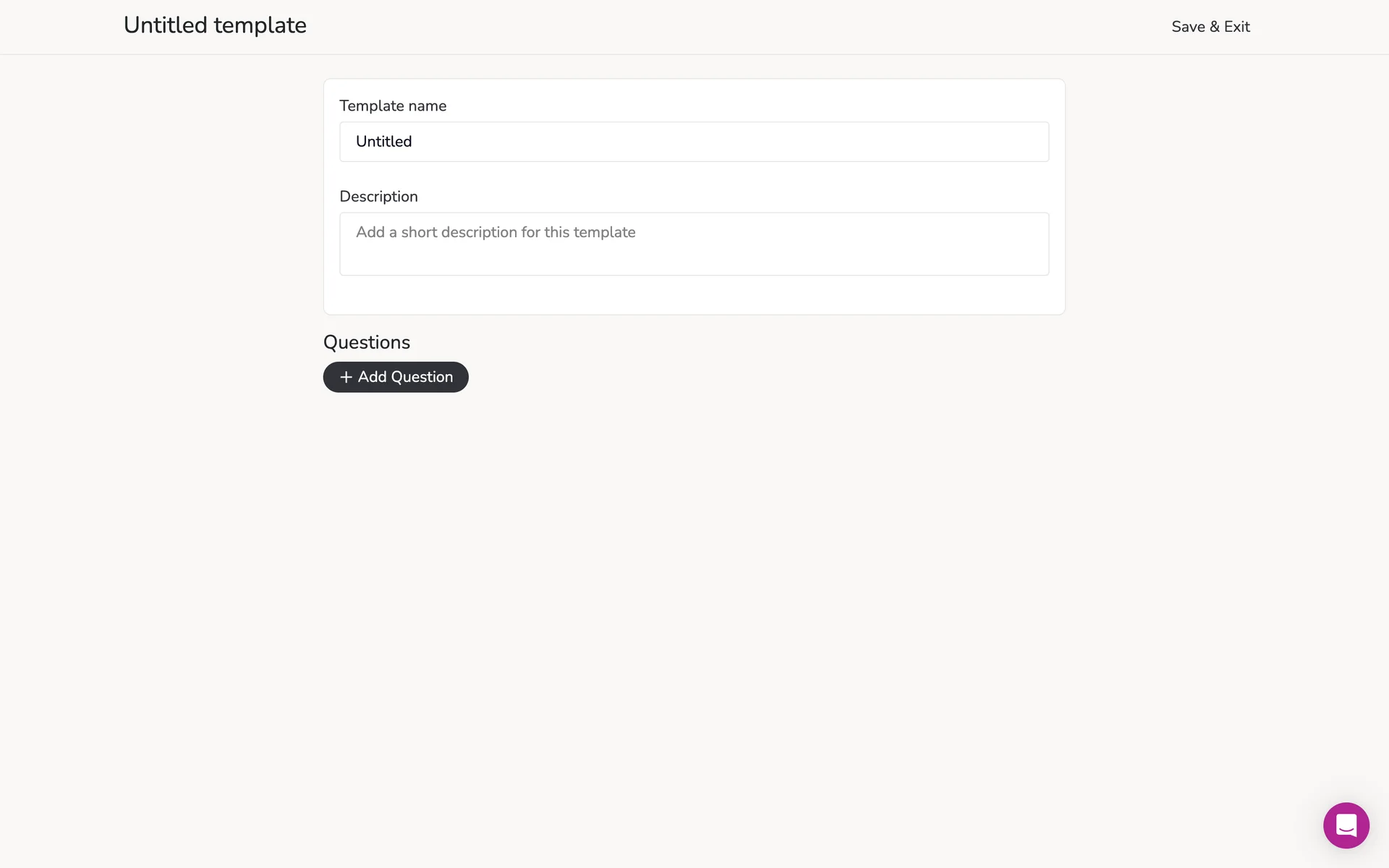
Task: Click the Untitled template page title
Action: [x=215, y=25]
